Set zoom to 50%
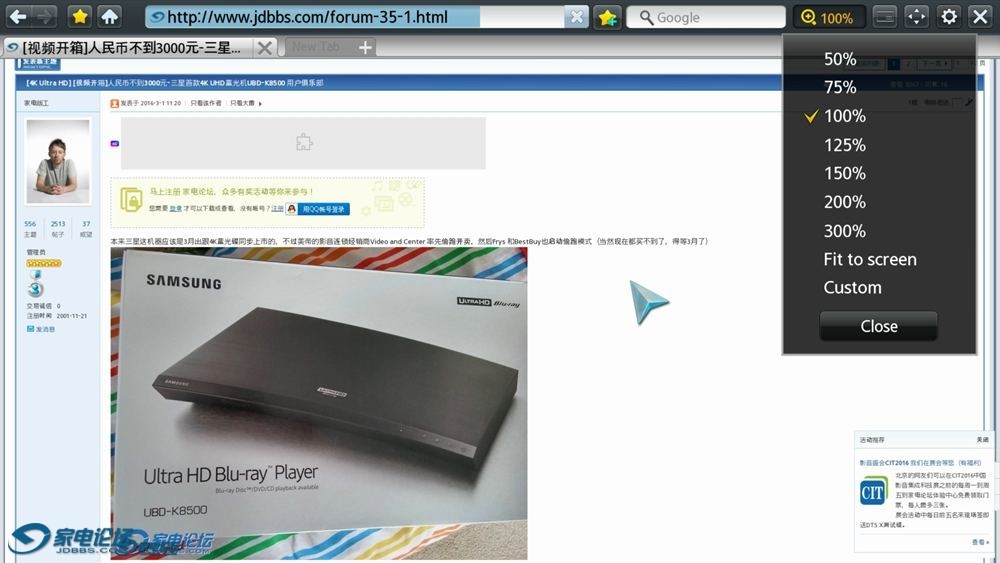The width and height of the screenshot is (1000, 563). click(x=840, y=59)
